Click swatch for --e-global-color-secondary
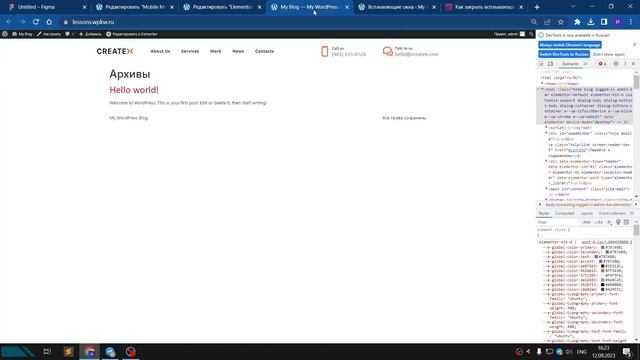This screenshot has height=360, width=640. pos(607,252)
